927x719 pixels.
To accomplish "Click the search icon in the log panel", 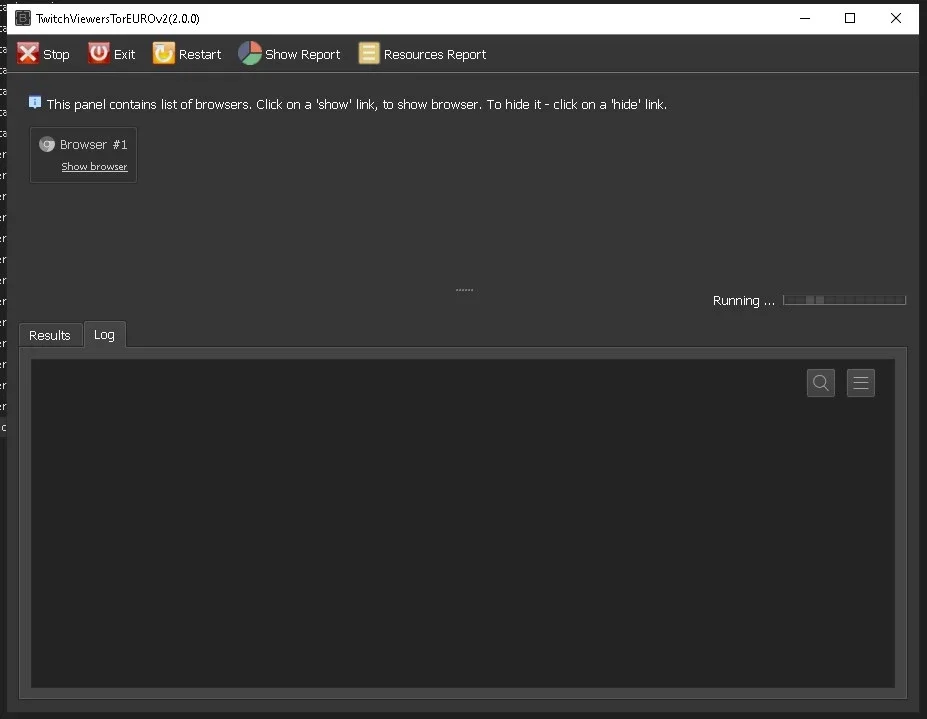I will point(821,383).
